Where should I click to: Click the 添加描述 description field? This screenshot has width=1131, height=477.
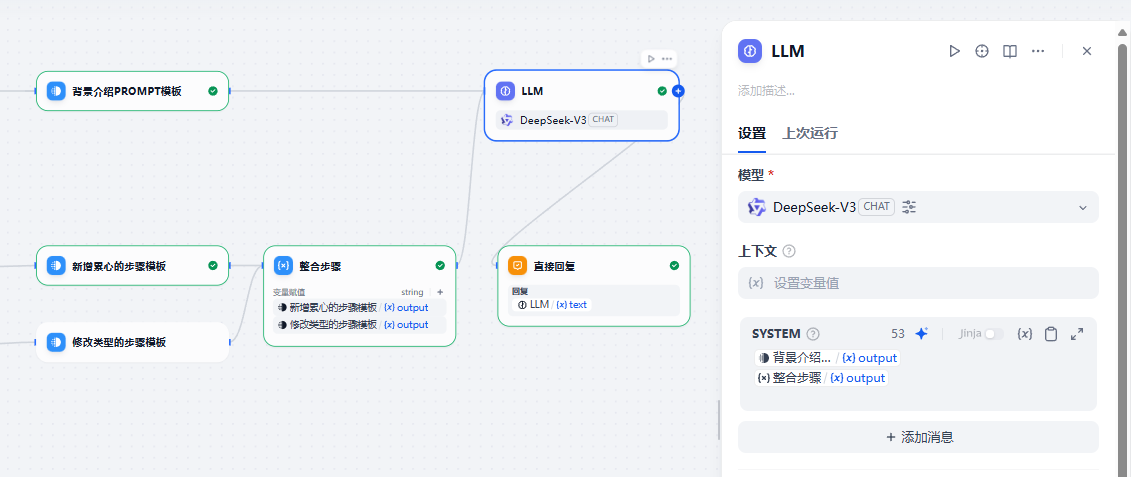coord(767,91)
